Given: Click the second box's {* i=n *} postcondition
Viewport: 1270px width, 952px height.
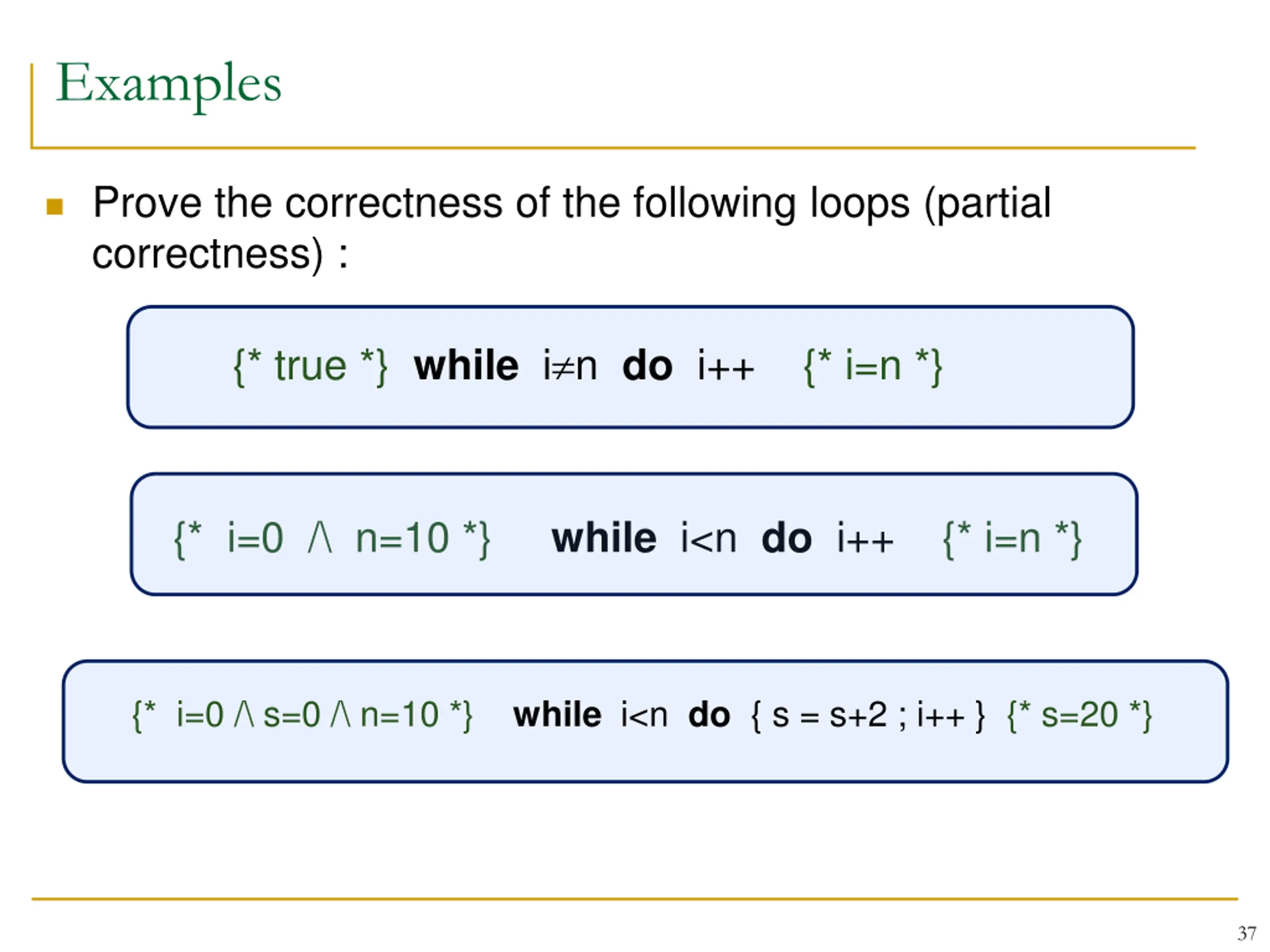Looking at the screenshot, I should (1012, 539).
